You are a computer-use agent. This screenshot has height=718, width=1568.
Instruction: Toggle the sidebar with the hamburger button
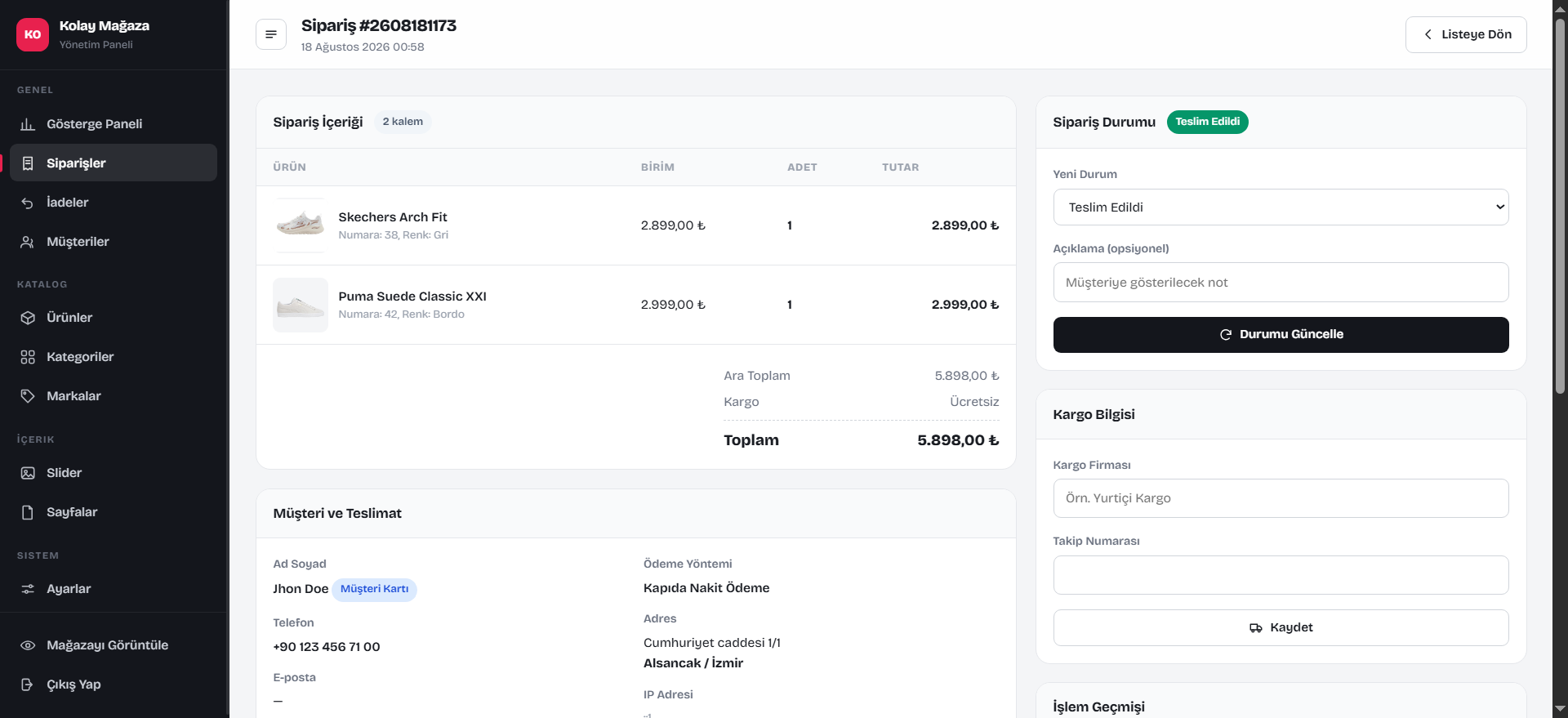[271, 34]
